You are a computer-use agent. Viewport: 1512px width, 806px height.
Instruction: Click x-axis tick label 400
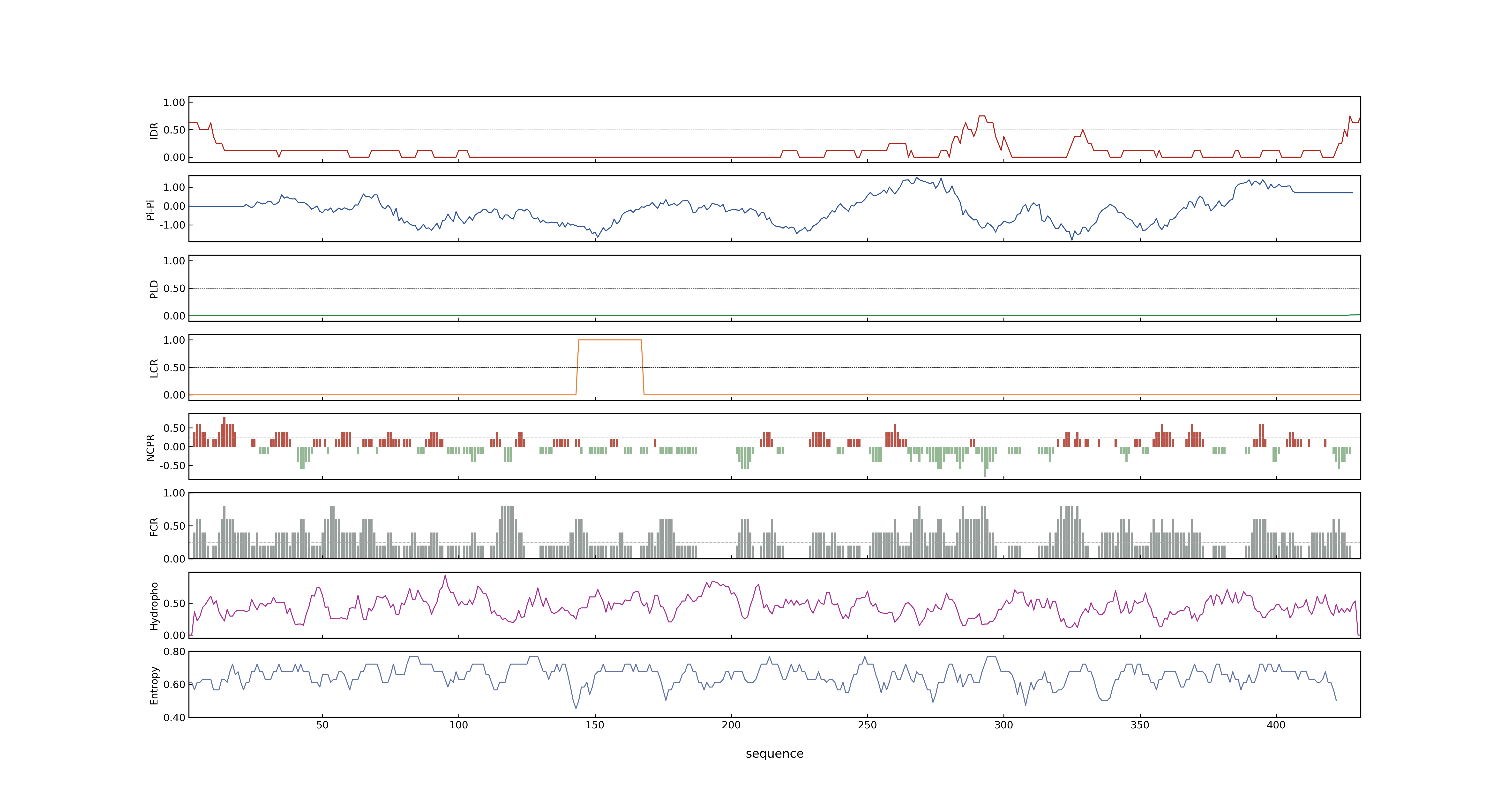point(1276,725)
